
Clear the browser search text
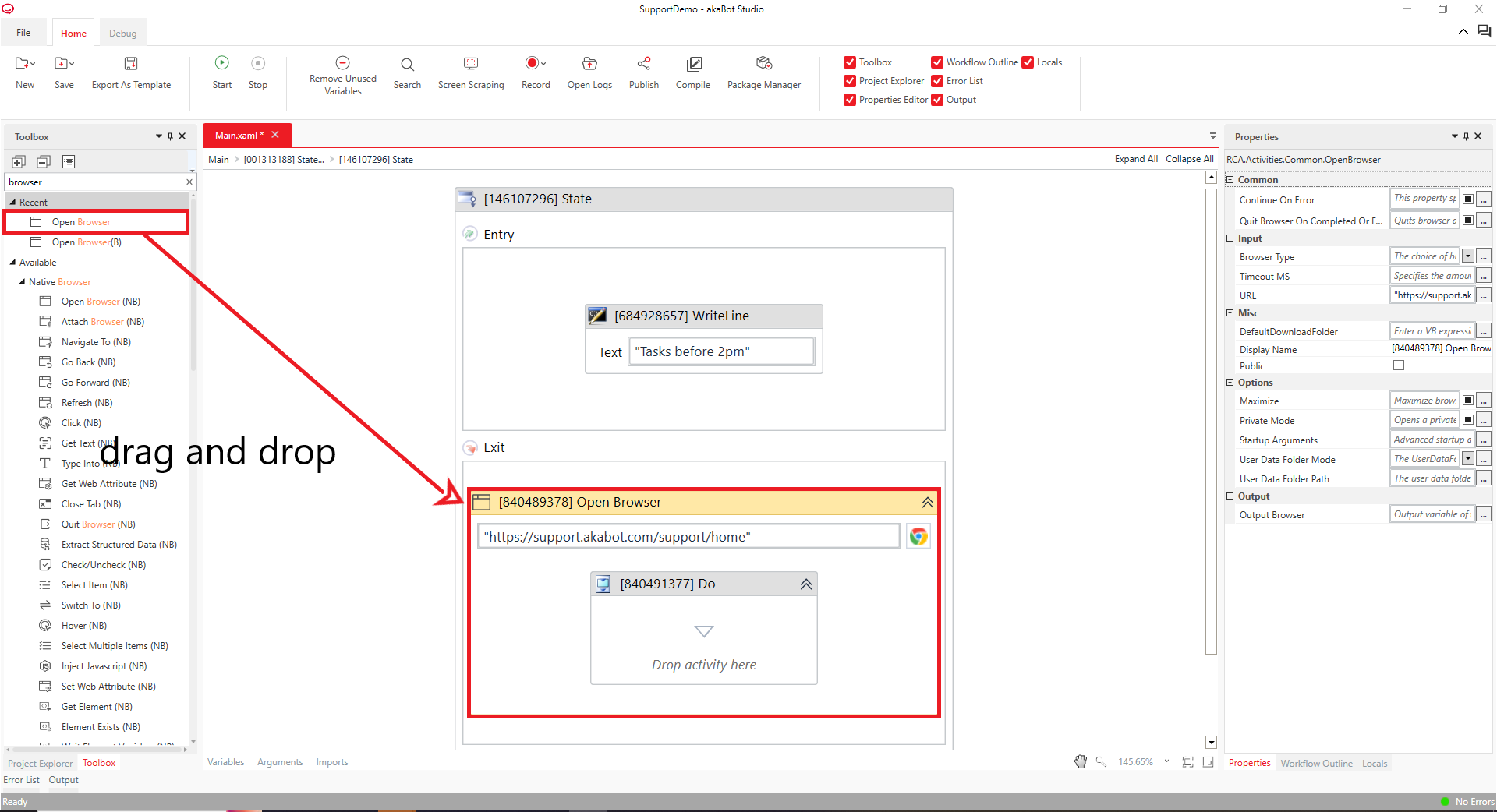pyautogui.click(x=189, y=182)
